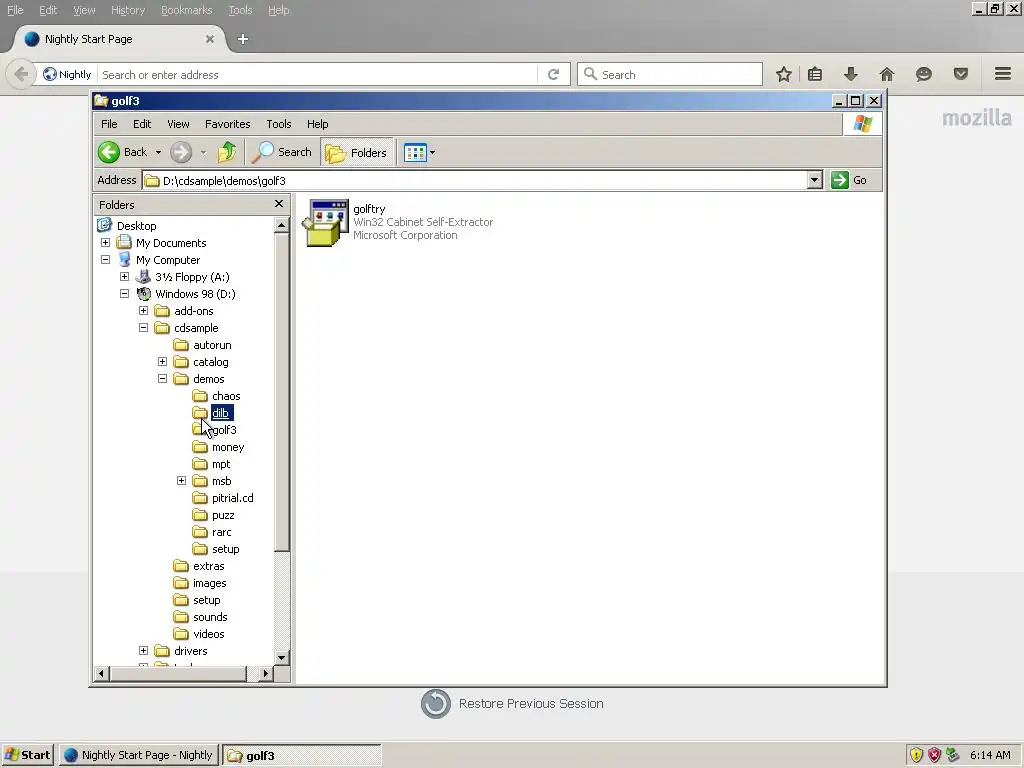The width and height of the screenshot is (1024, 768).
Task: Click folder tree scroll-right arrow
Action: click(265, 673)
